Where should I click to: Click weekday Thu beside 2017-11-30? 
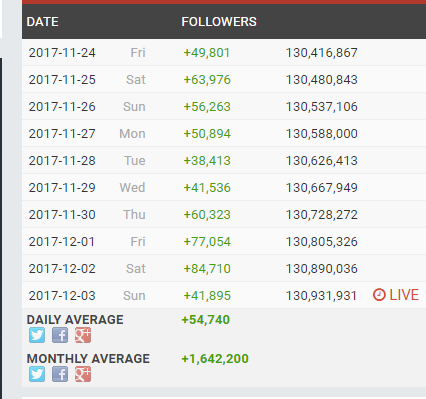134,215
